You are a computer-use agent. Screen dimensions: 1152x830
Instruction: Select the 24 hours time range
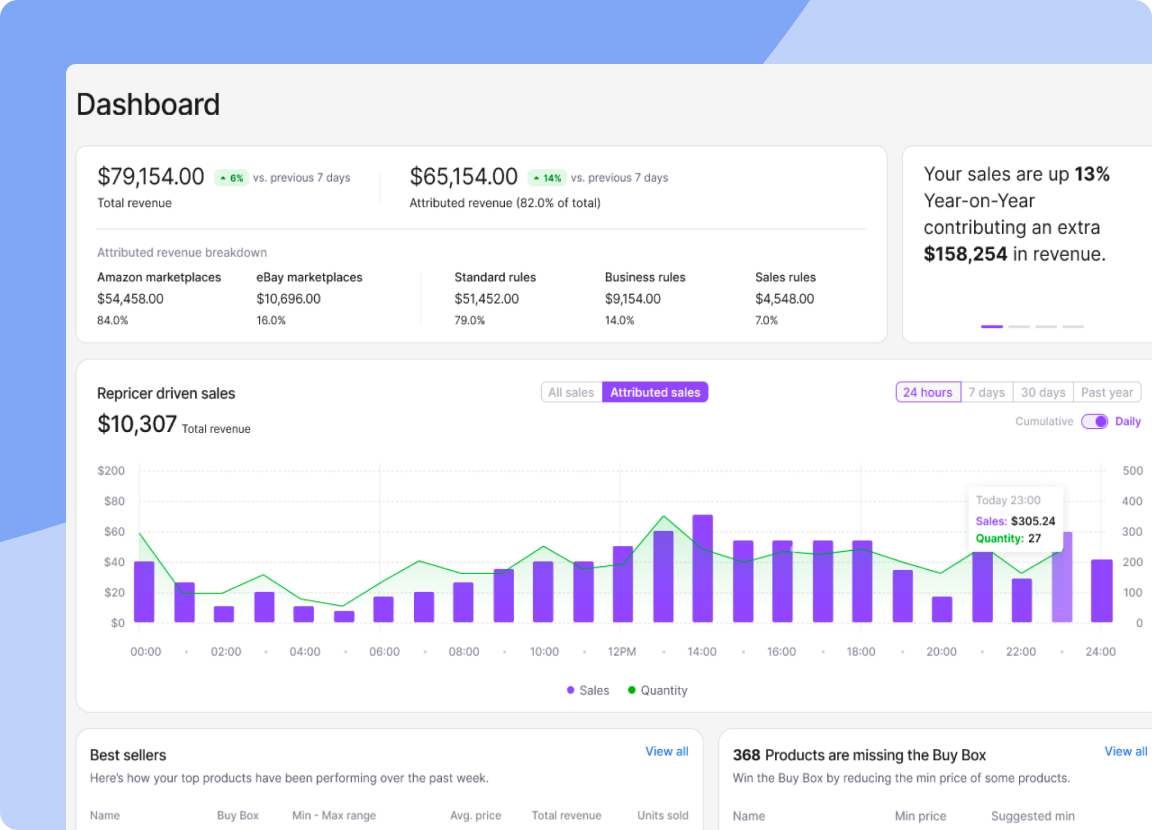pos(927,392)
